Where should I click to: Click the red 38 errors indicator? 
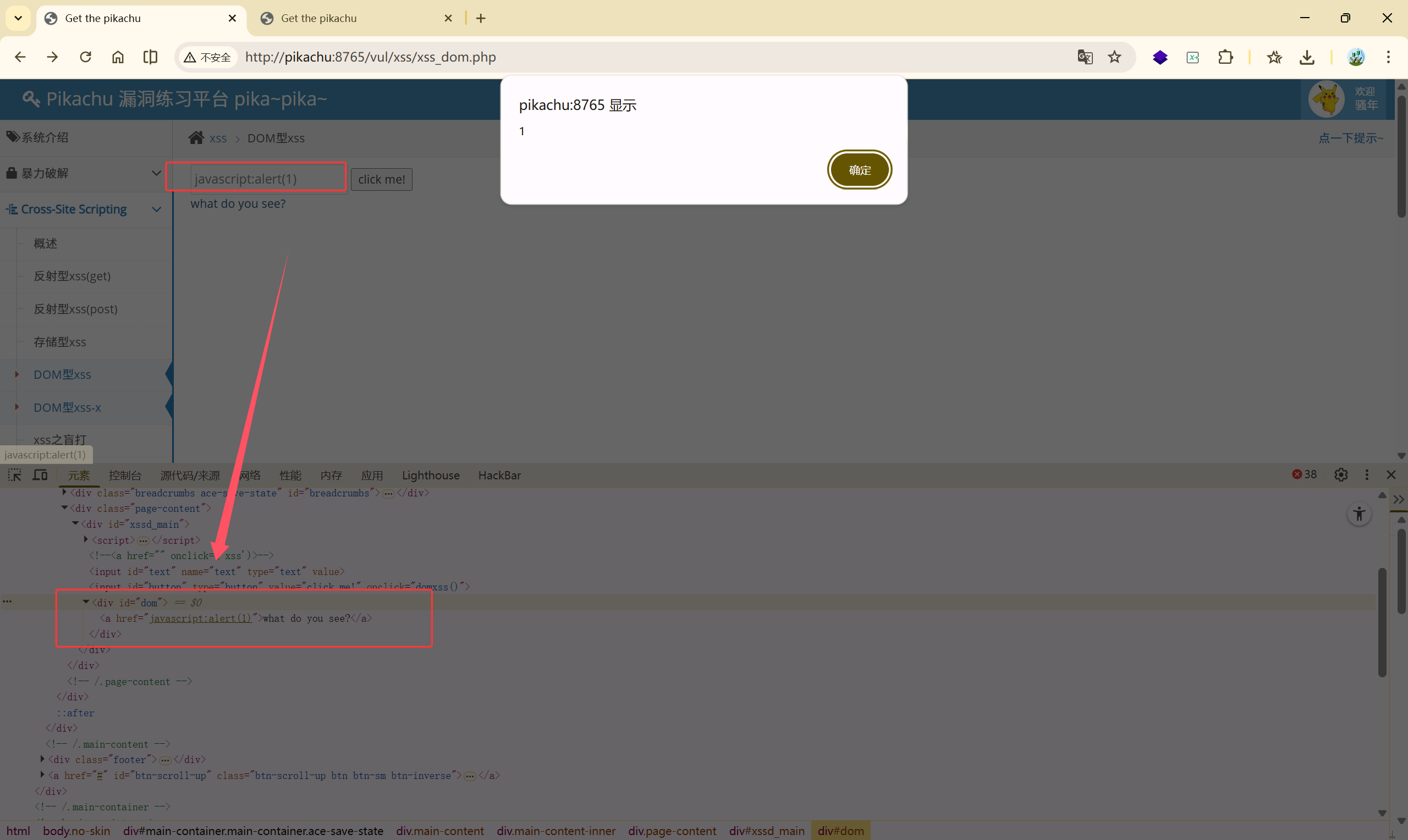(1305, 474)
